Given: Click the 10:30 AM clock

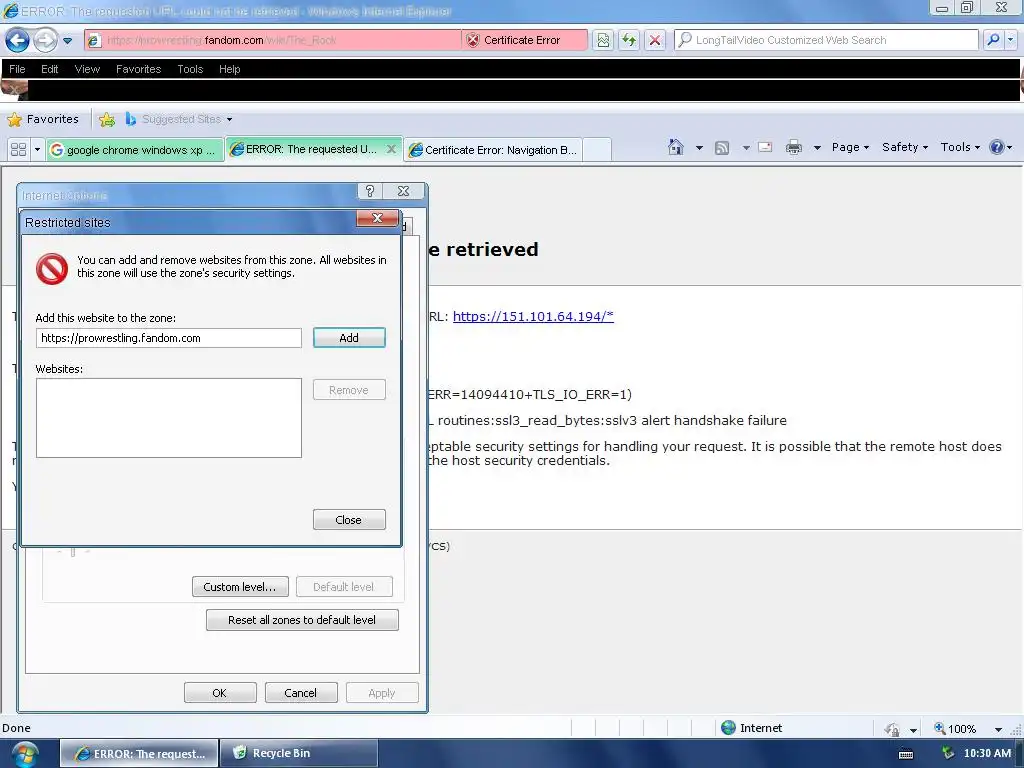Looking at the screenshot, I should [x=987, y=753].
